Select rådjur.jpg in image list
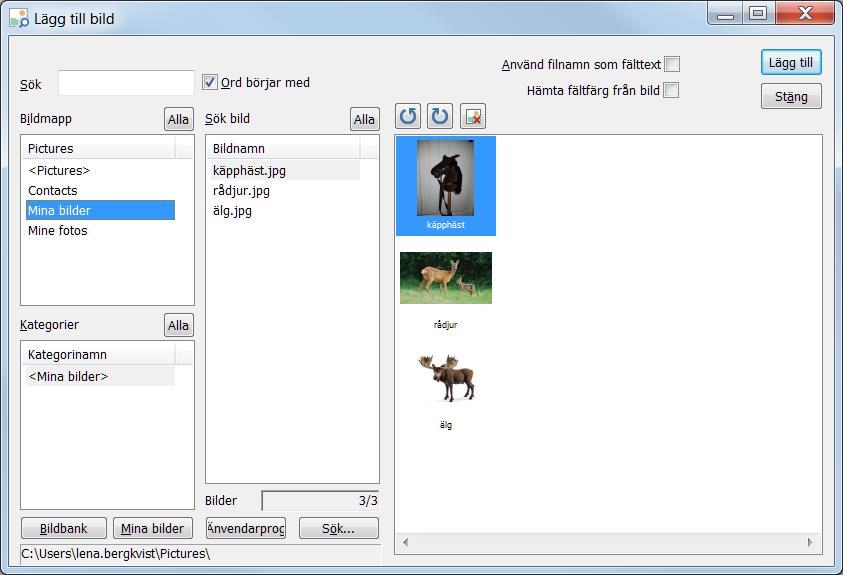Image resolution: width=843 pixels, height=575 pixels. tap(283, 190)
